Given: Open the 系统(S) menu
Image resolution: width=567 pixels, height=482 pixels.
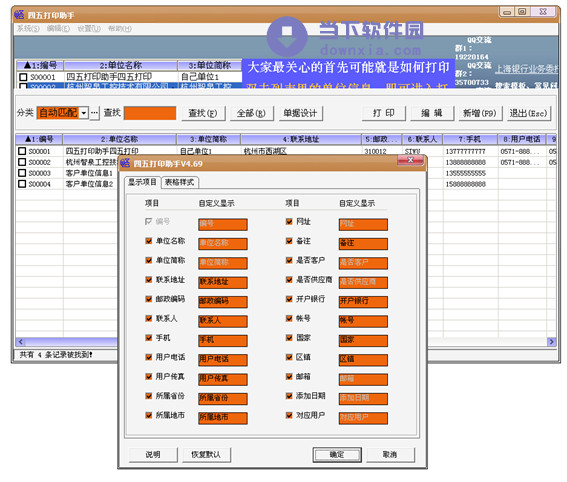Looking at the screenshot, I should pos(28,29).
